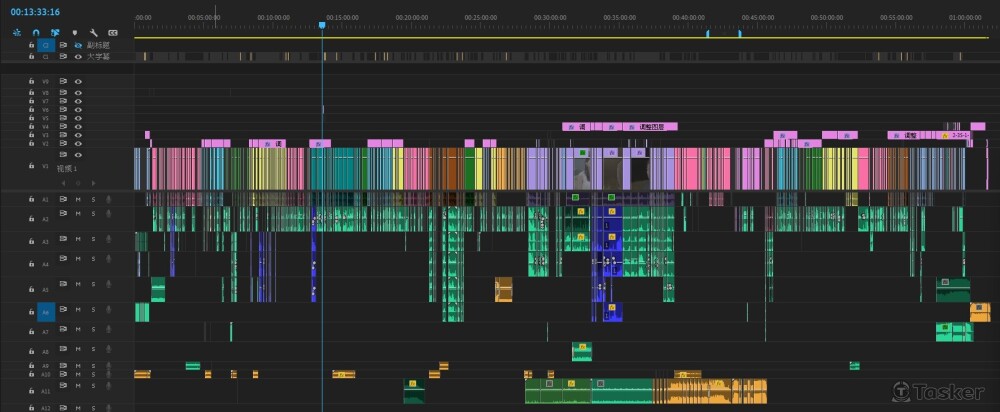Open Timeline Display Settings wrench
This screenshot has height=412, width=1000.
[93, 32]
